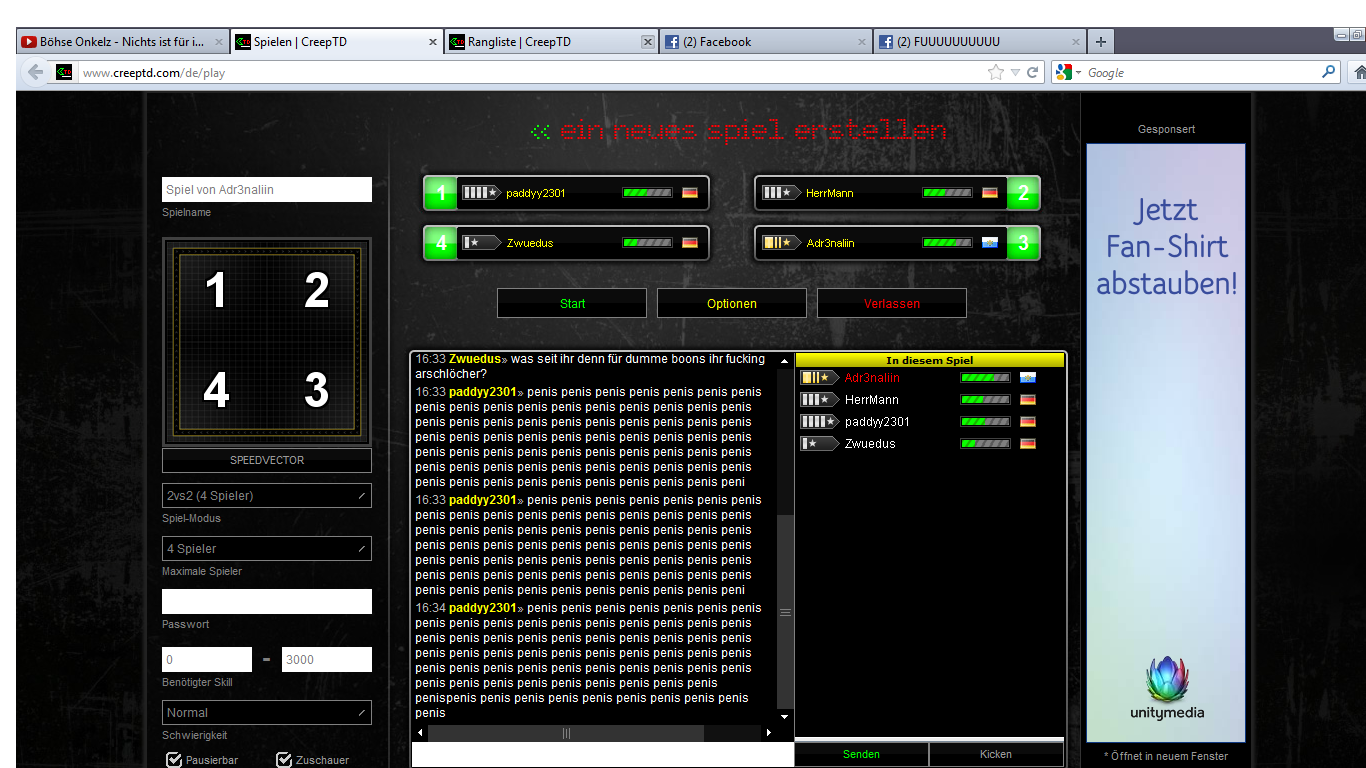Click green slot number 3 button

[x=1023, y=243]
